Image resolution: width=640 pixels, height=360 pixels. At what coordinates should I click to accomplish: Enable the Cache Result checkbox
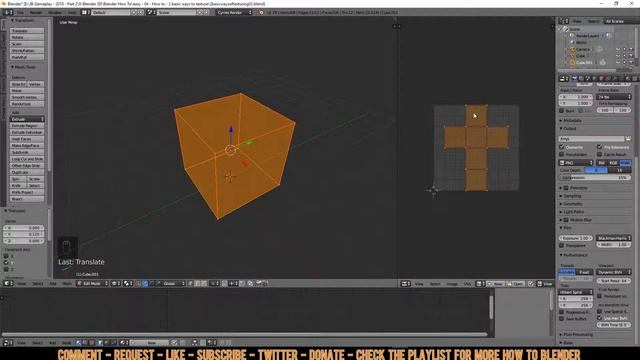(x=600, y=154)
